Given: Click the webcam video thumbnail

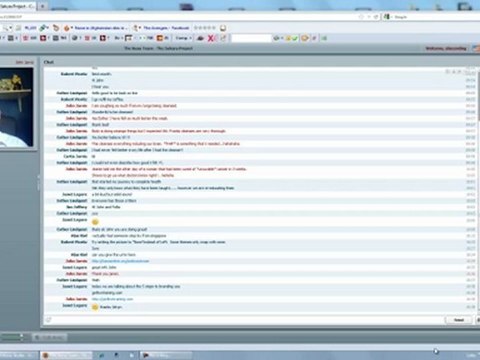Looking at the screenshot, I should click(x=16, y=107).
